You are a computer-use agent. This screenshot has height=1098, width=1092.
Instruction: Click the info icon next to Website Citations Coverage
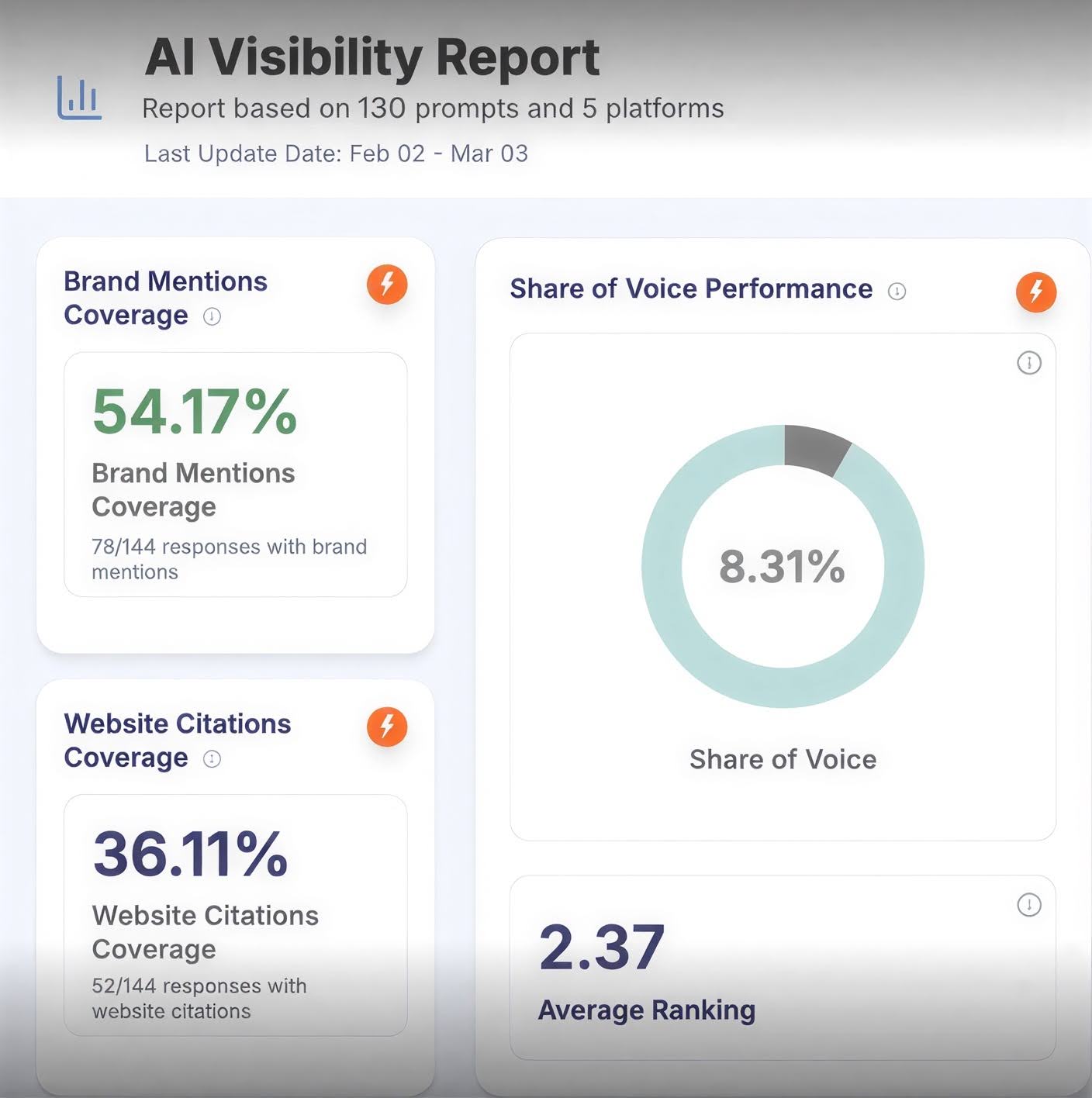click(x=210, y=760)
